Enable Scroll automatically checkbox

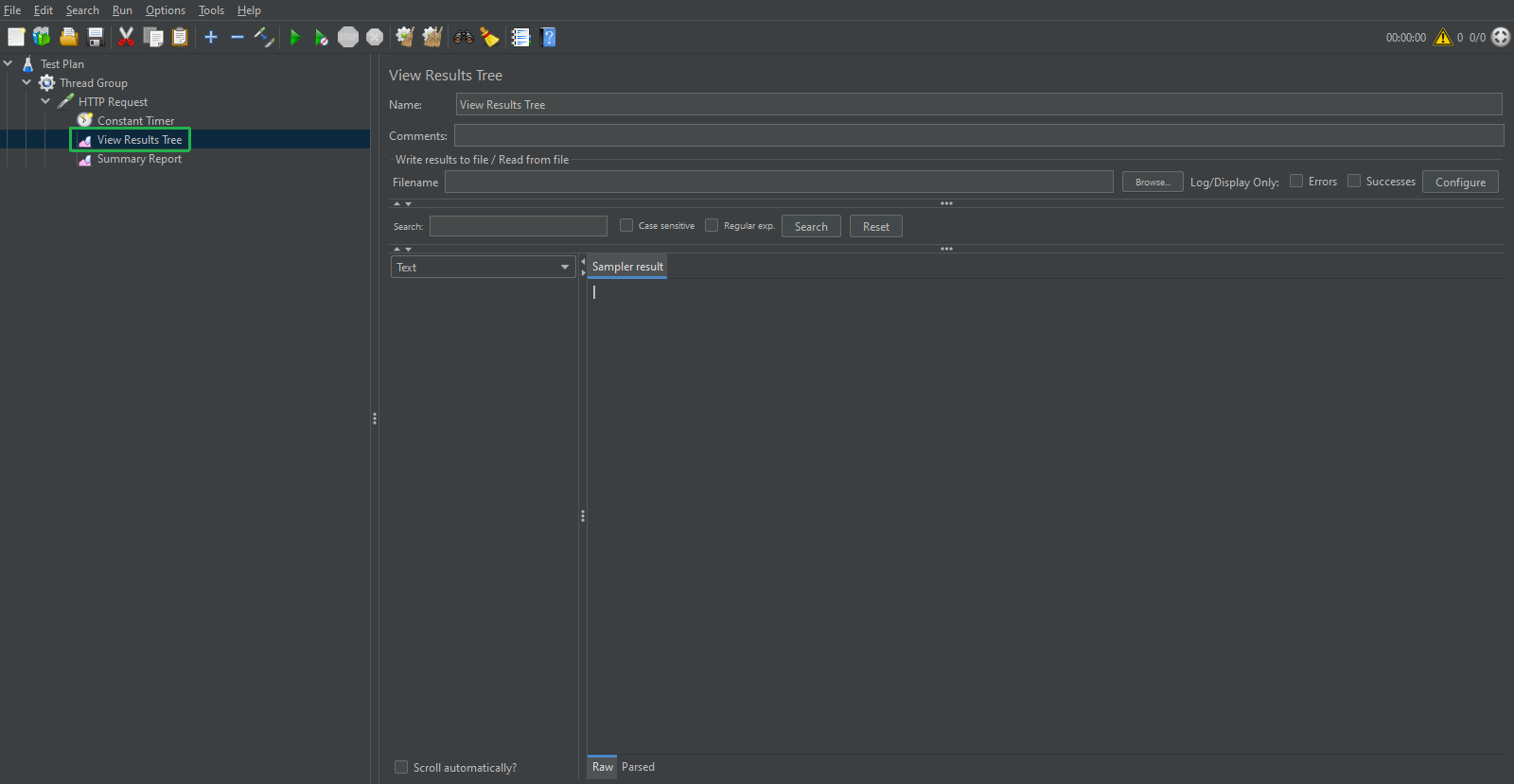tap(401, 767)
